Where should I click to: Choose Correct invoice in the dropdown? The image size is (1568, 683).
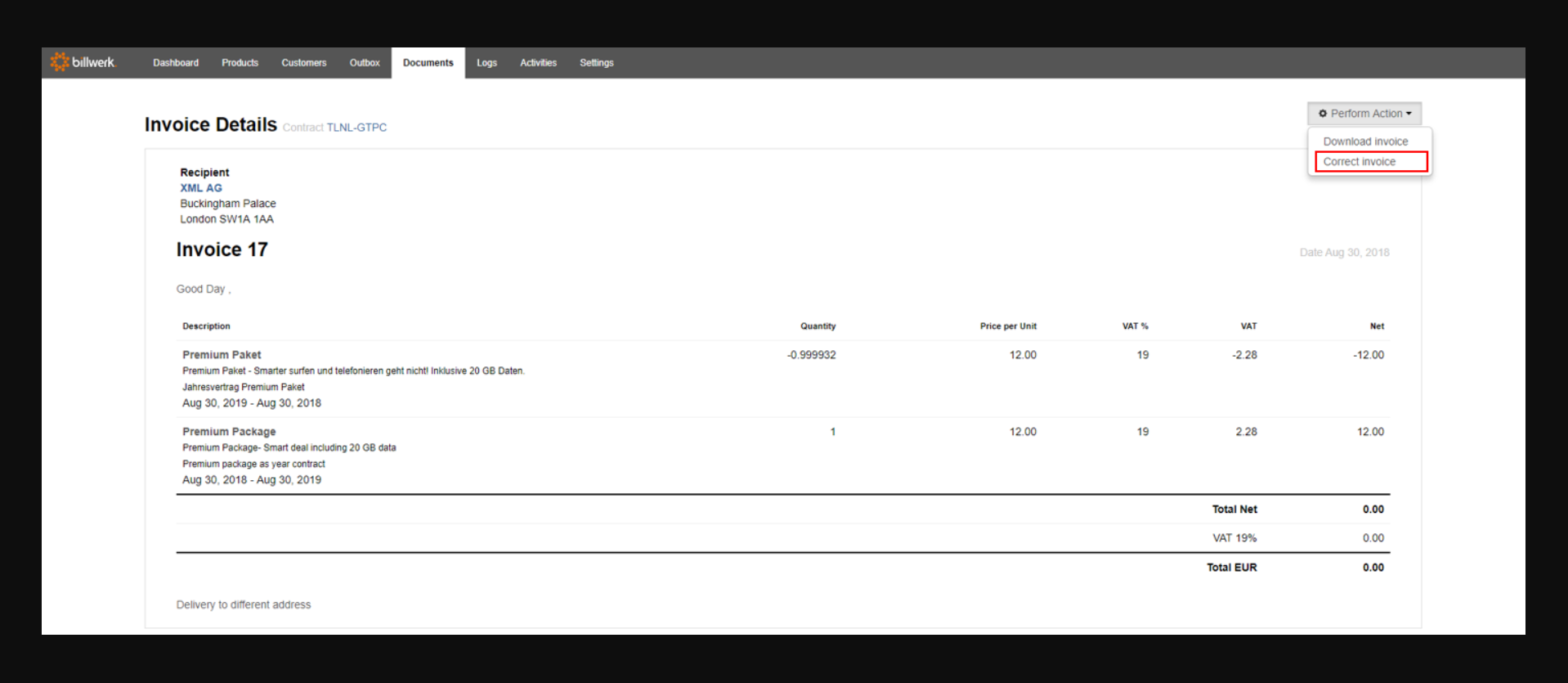click(1360, 162)
